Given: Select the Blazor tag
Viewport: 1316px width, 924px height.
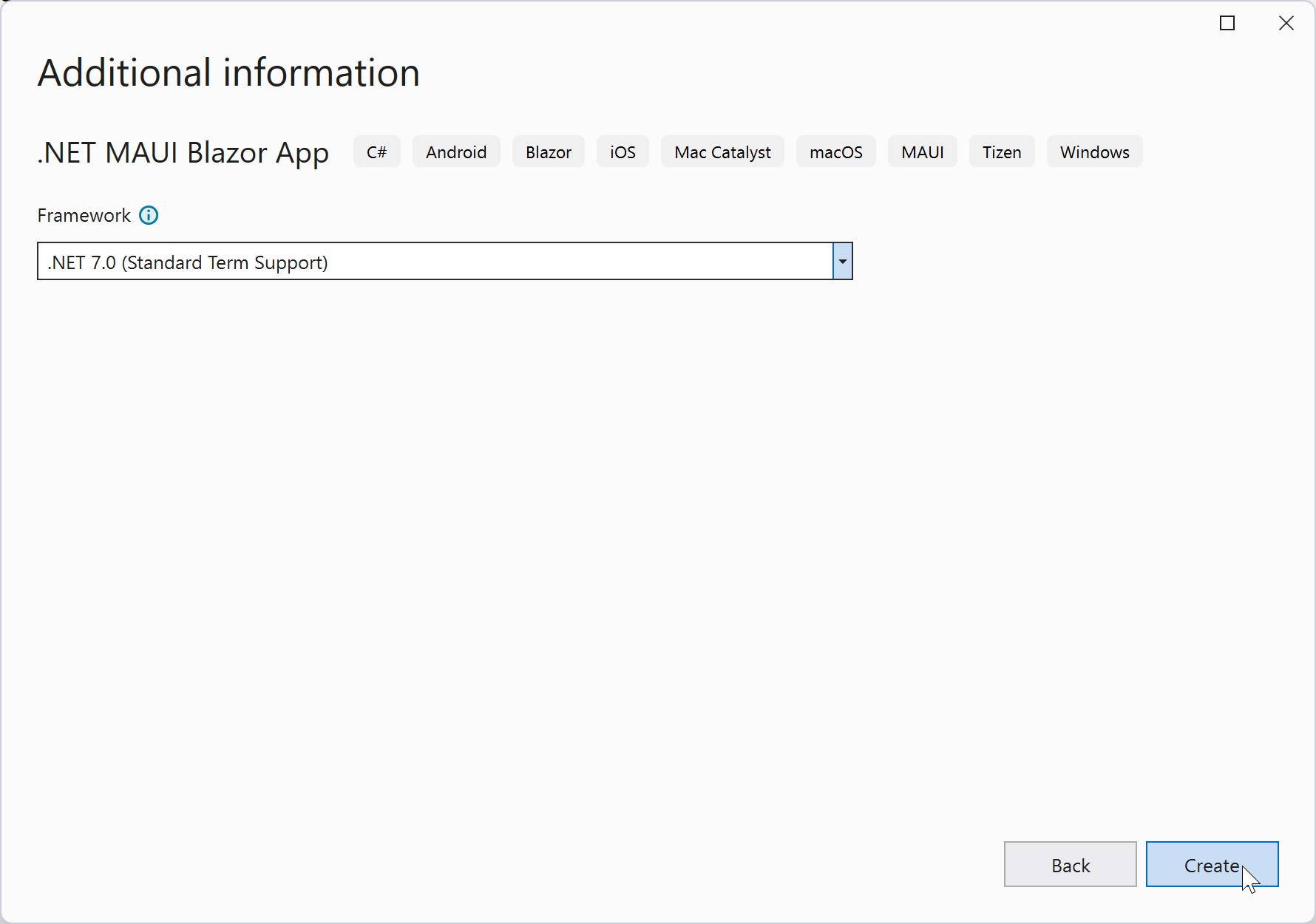Looking at the screenshot, I should (x=548, y=152).
